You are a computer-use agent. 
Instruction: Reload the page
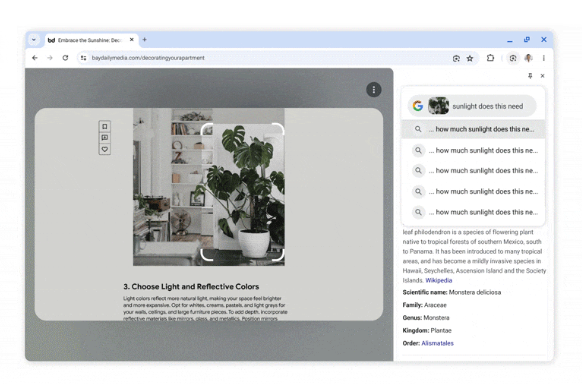[x=65, y=58]
